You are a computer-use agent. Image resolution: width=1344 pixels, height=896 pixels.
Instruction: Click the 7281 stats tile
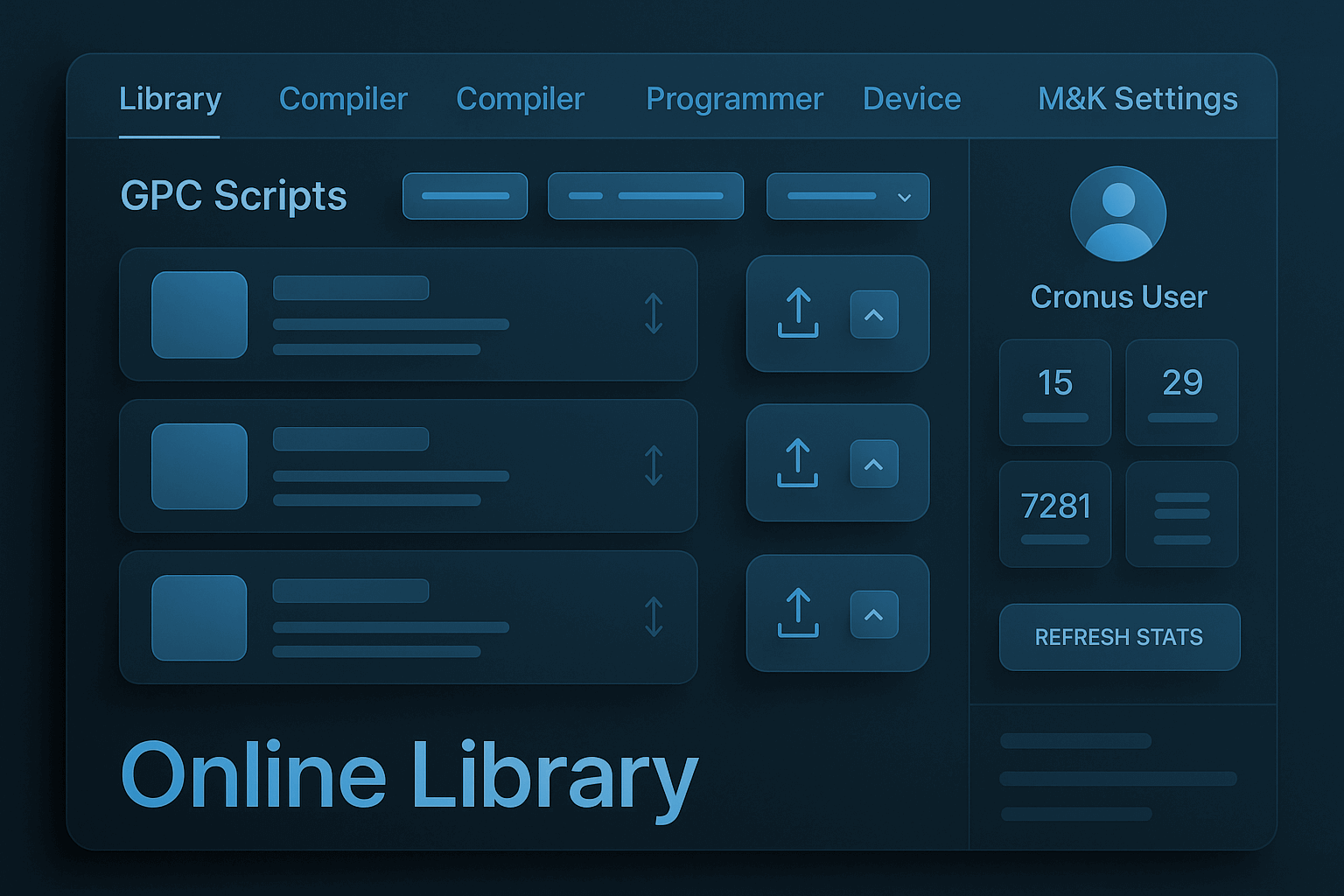(1055, 514)
